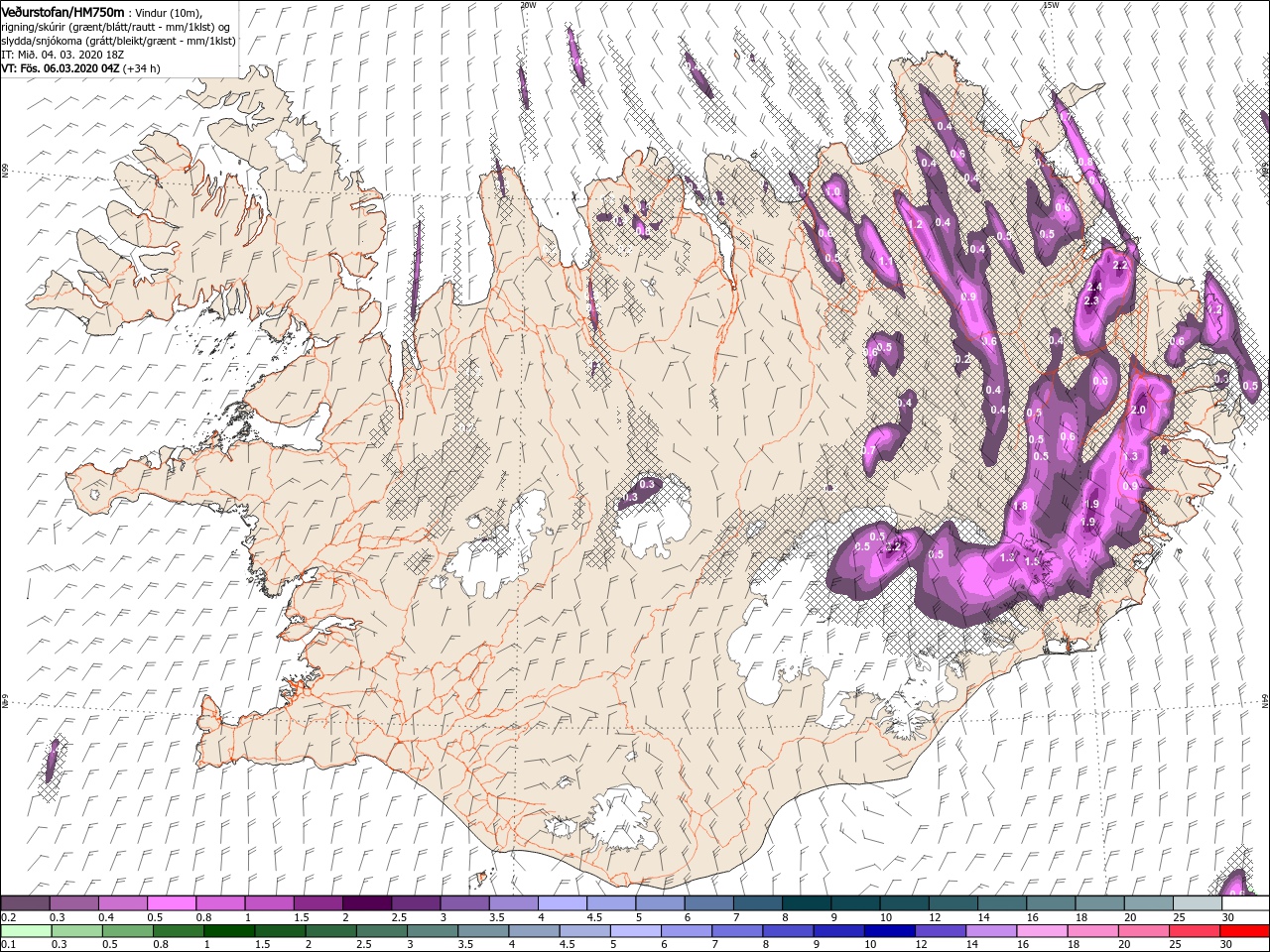
Task: Select the dark teal snow legend swatch labeled 8
Action: point(806,903)
